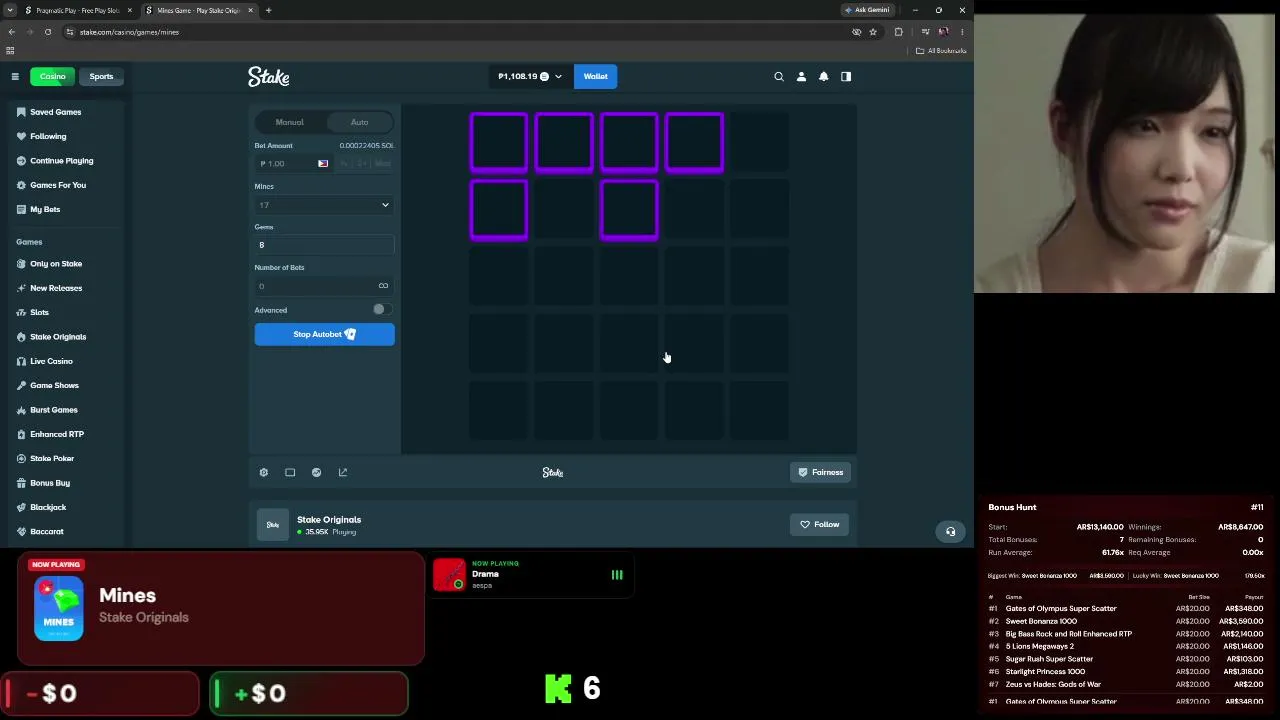Image resolution: width=1280 pixels, height=720 pixels.
Task: Open the Wallet
Action: (x=596, y=76)
